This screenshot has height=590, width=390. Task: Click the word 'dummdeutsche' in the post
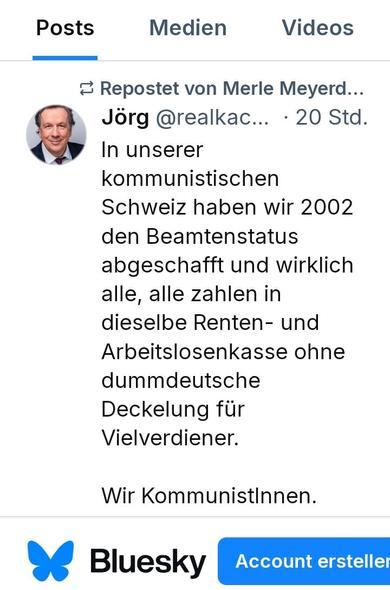pyautogui.click(x=181, y=380)
